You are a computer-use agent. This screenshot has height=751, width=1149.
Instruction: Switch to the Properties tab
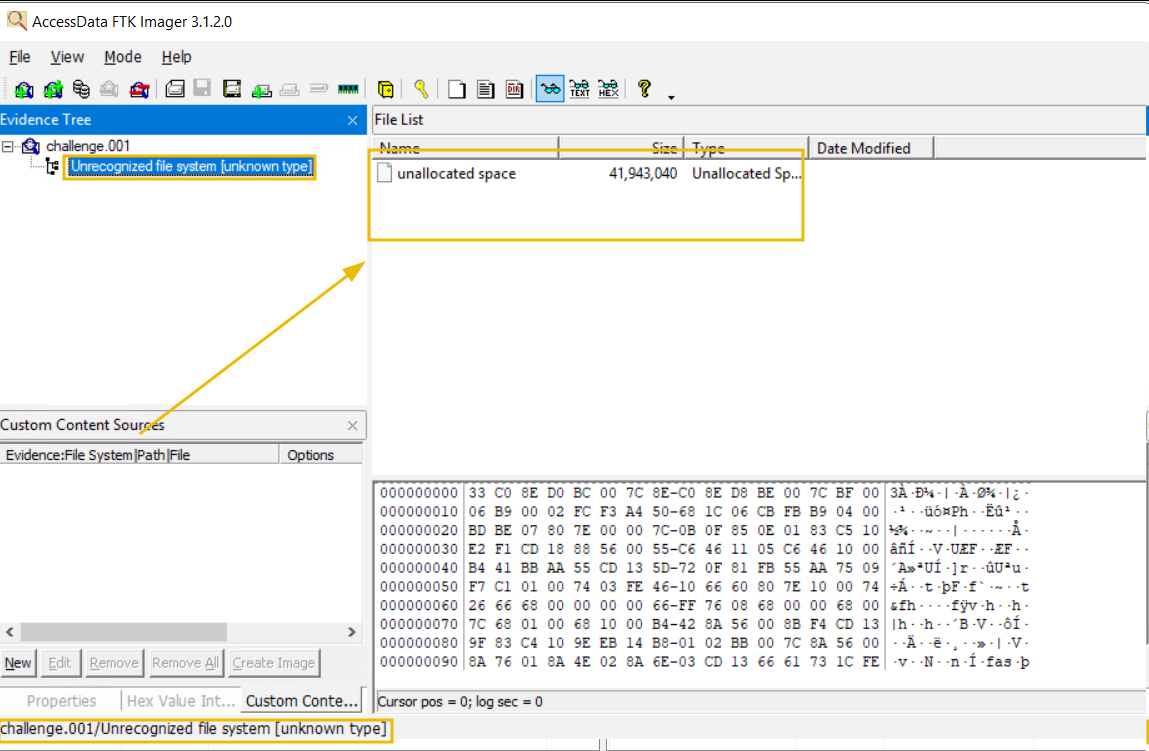pyautogui.click(x=62, y=701)
